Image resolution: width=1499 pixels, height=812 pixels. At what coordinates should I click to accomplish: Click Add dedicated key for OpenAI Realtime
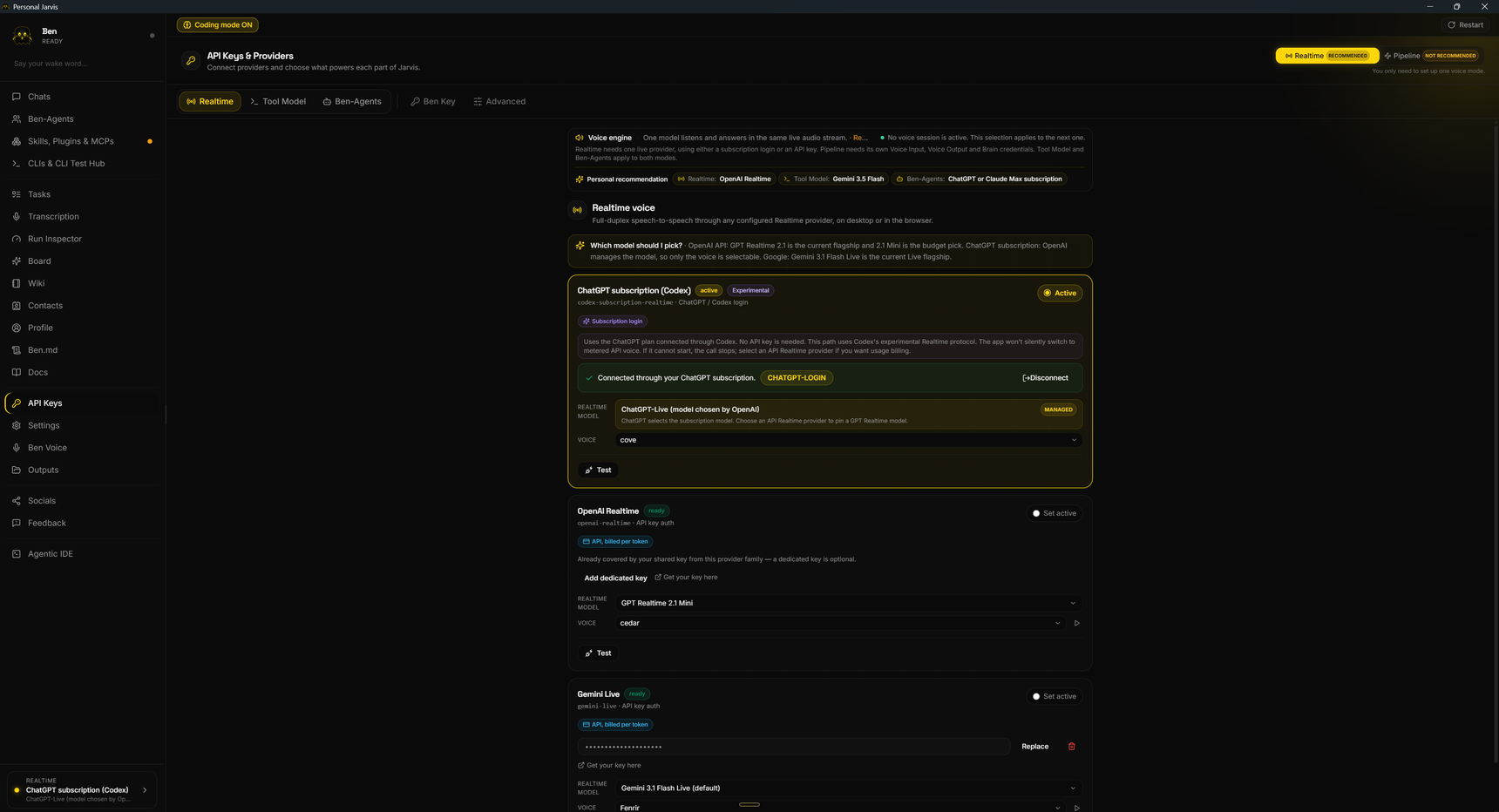tap(615, 578)
